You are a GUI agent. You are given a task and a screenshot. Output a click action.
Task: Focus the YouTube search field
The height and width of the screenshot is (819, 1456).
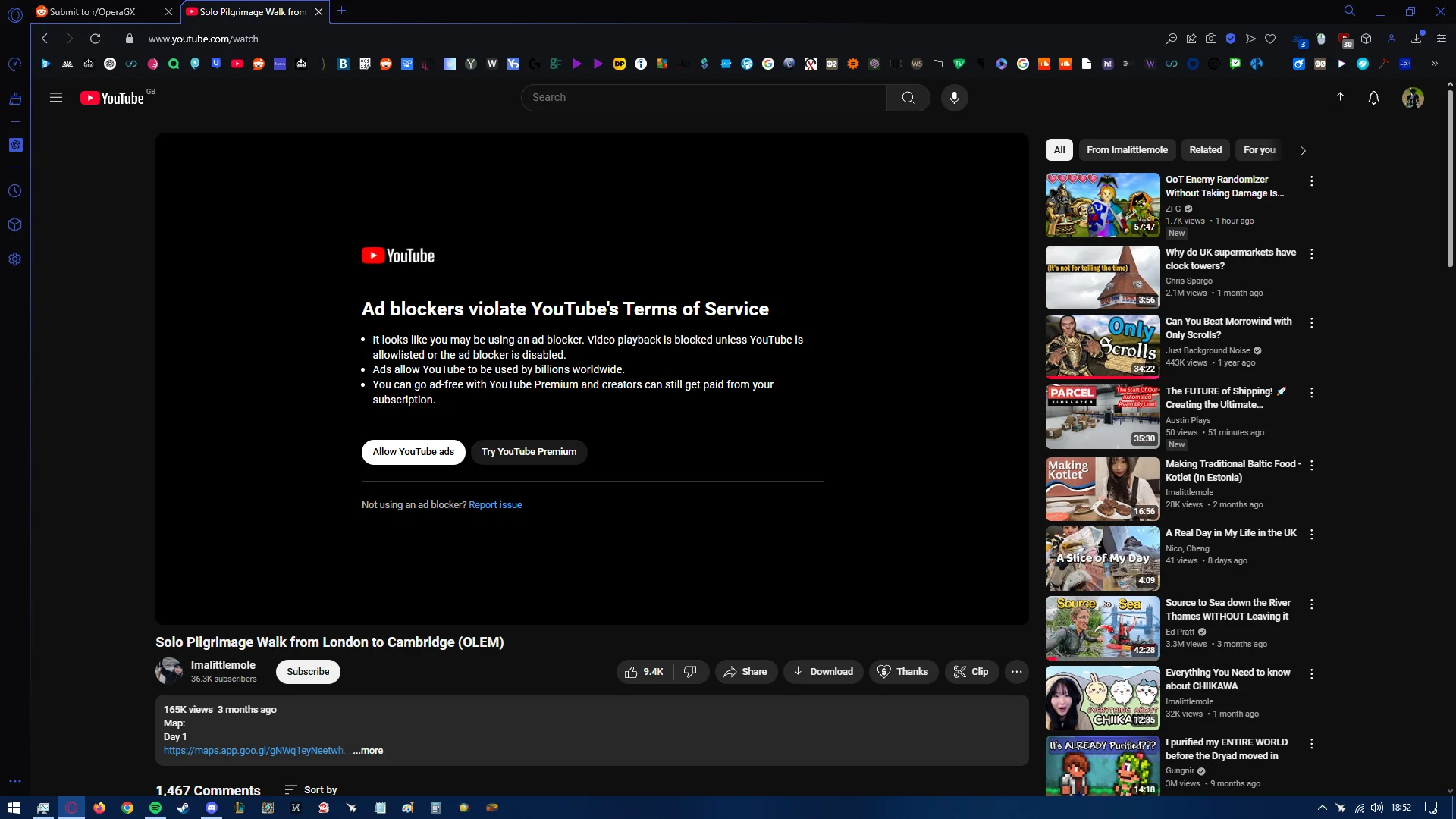(704, 98)
